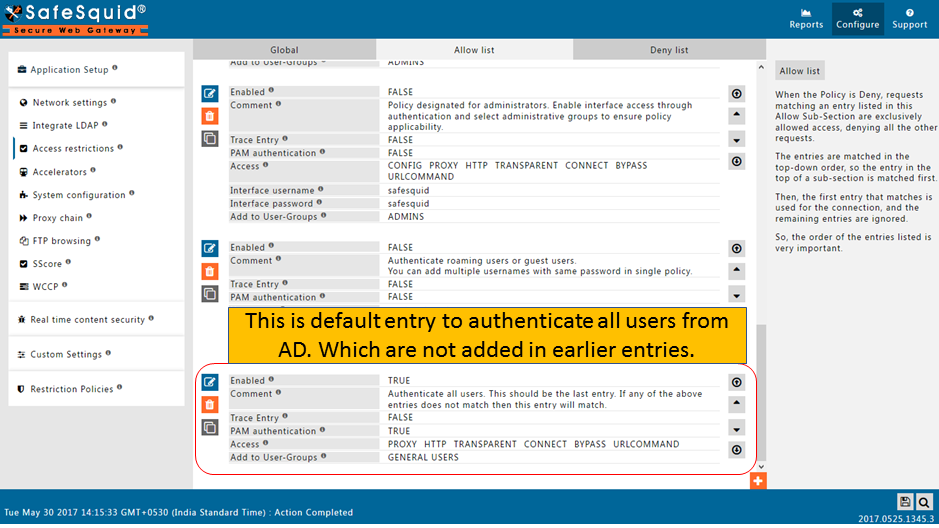Open the Configure section
This screenshot has width=939, height=528.
pos(858,19)
